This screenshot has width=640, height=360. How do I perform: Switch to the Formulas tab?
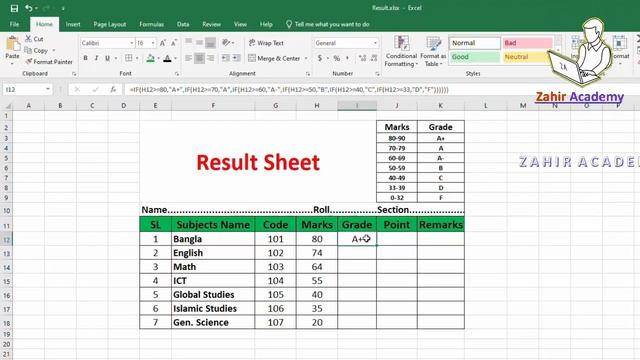pyautogui.click(x=151, y=24)
